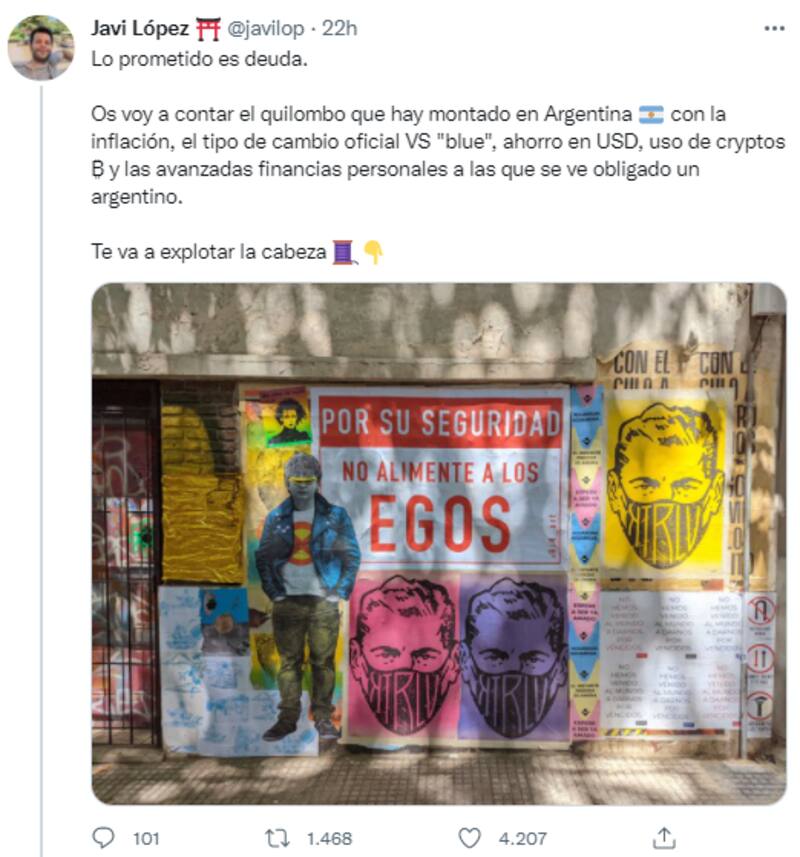The width and height of the screenshot is (800, 857).
Task: Open the attached street poster photo
Action: tap(439, 543)
